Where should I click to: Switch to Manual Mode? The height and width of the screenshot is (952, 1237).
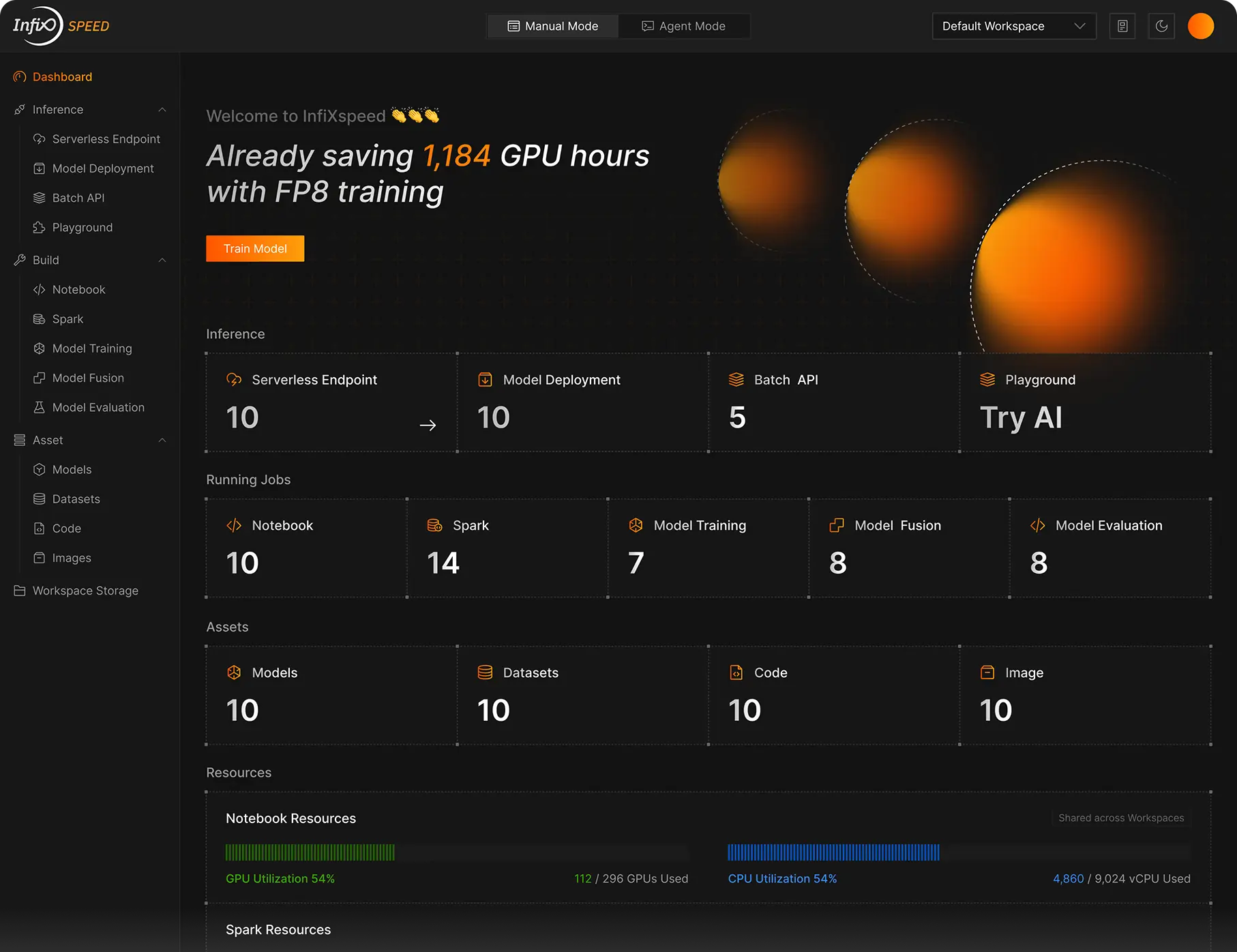click(553, 26)
